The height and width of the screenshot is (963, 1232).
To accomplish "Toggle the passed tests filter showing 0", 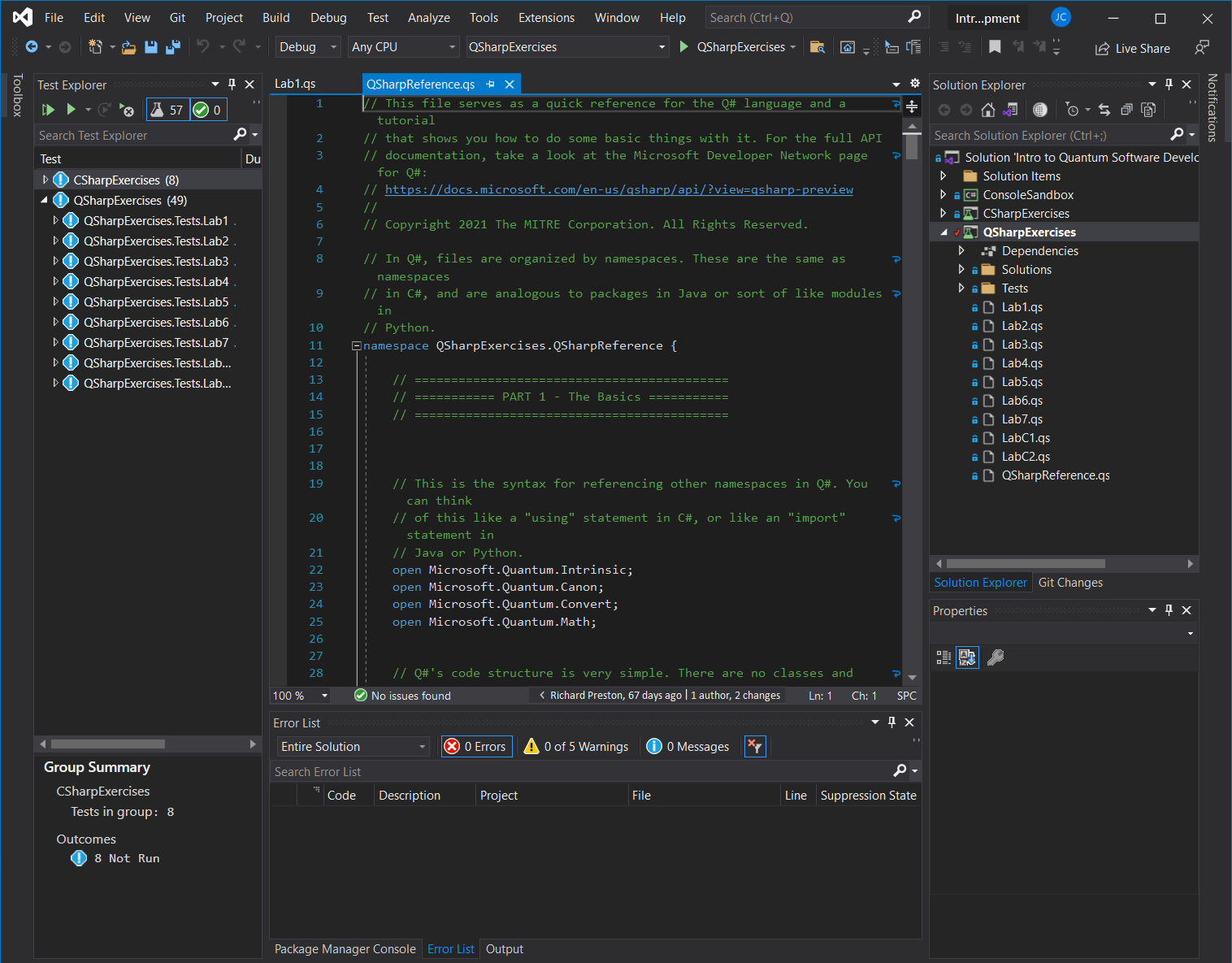I will coord(208,110).
